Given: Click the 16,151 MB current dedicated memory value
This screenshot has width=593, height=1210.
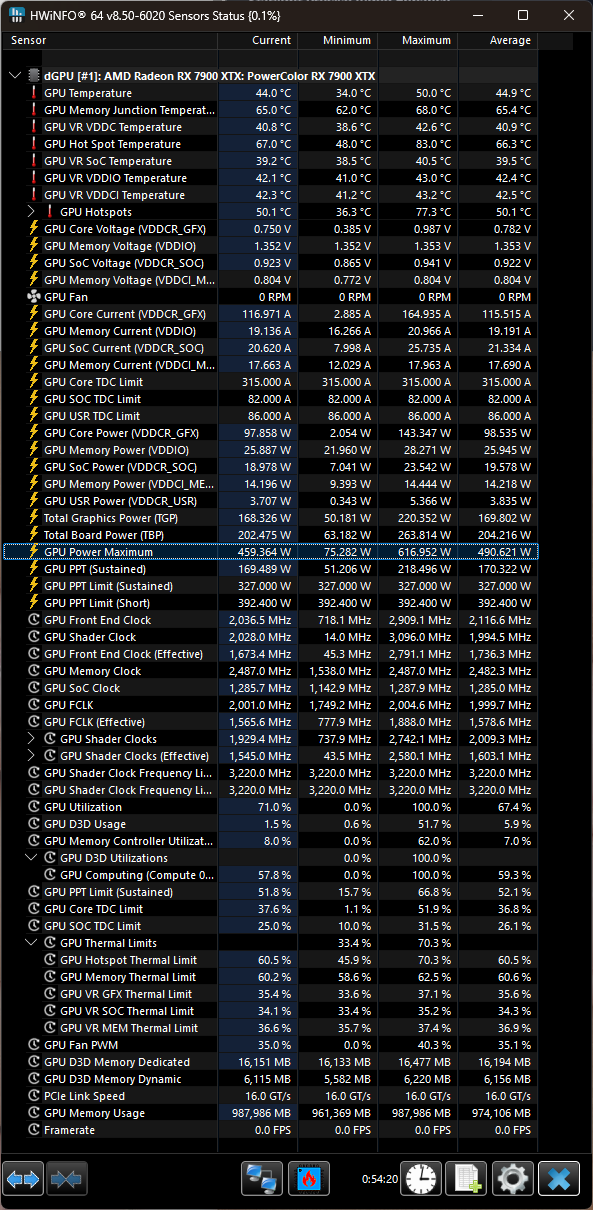Looking at the screenshot, I should click(x=263, y=1062).
